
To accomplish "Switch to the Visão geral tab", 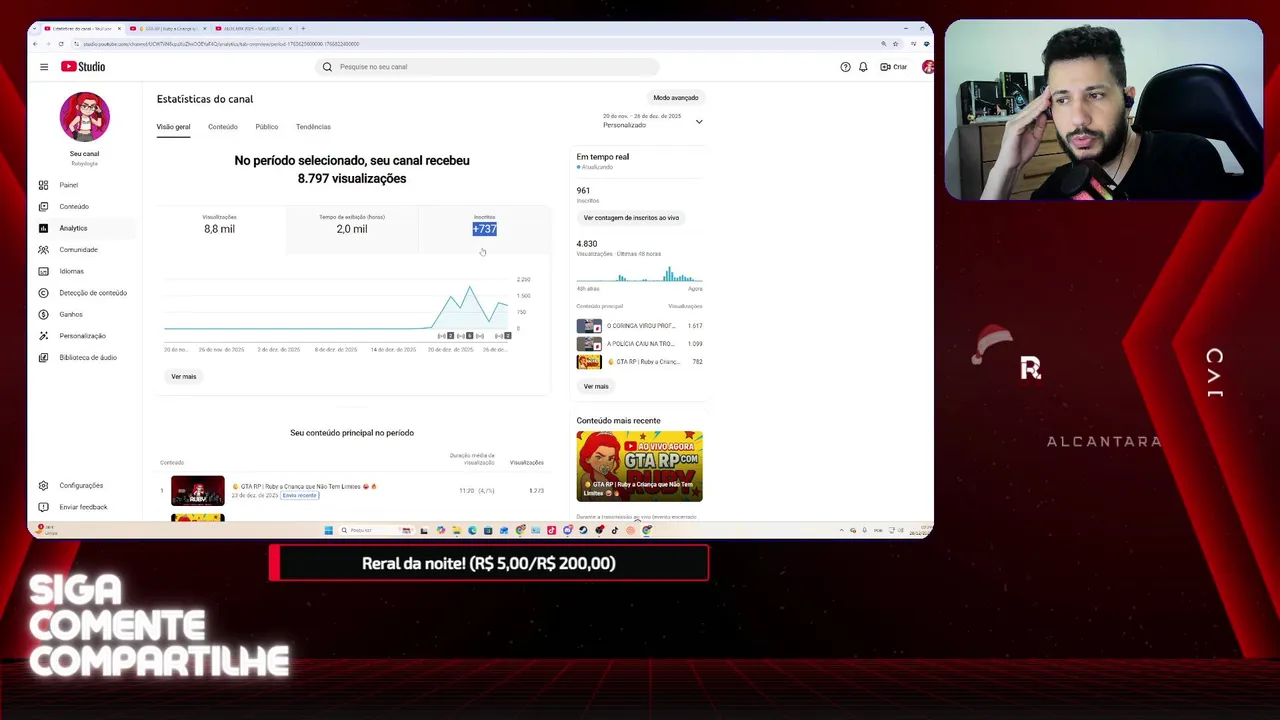I will (x=173, y=127).
